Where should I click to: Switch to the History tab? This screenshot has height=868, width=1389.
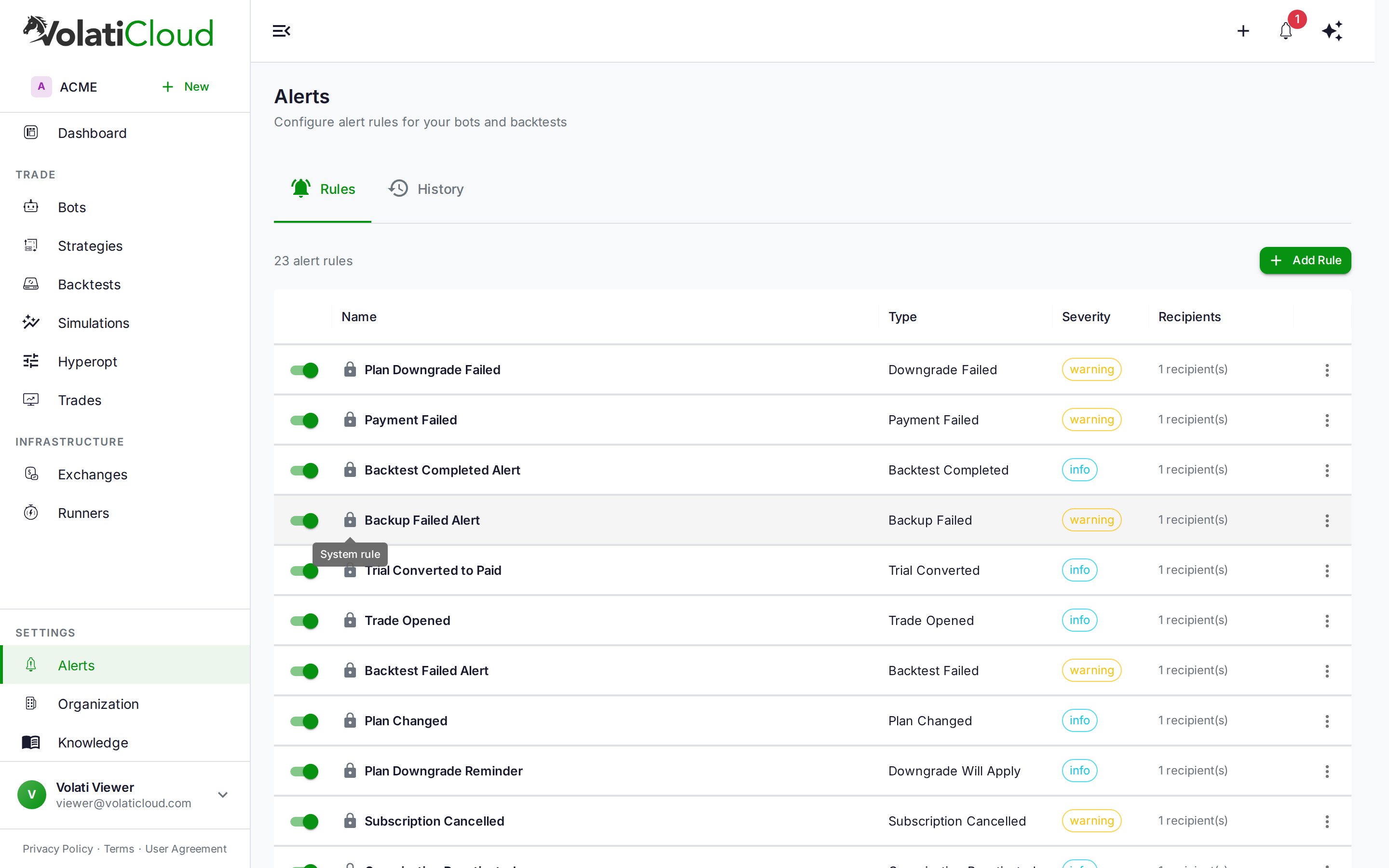pyautogui.click(x=426, y=189)
